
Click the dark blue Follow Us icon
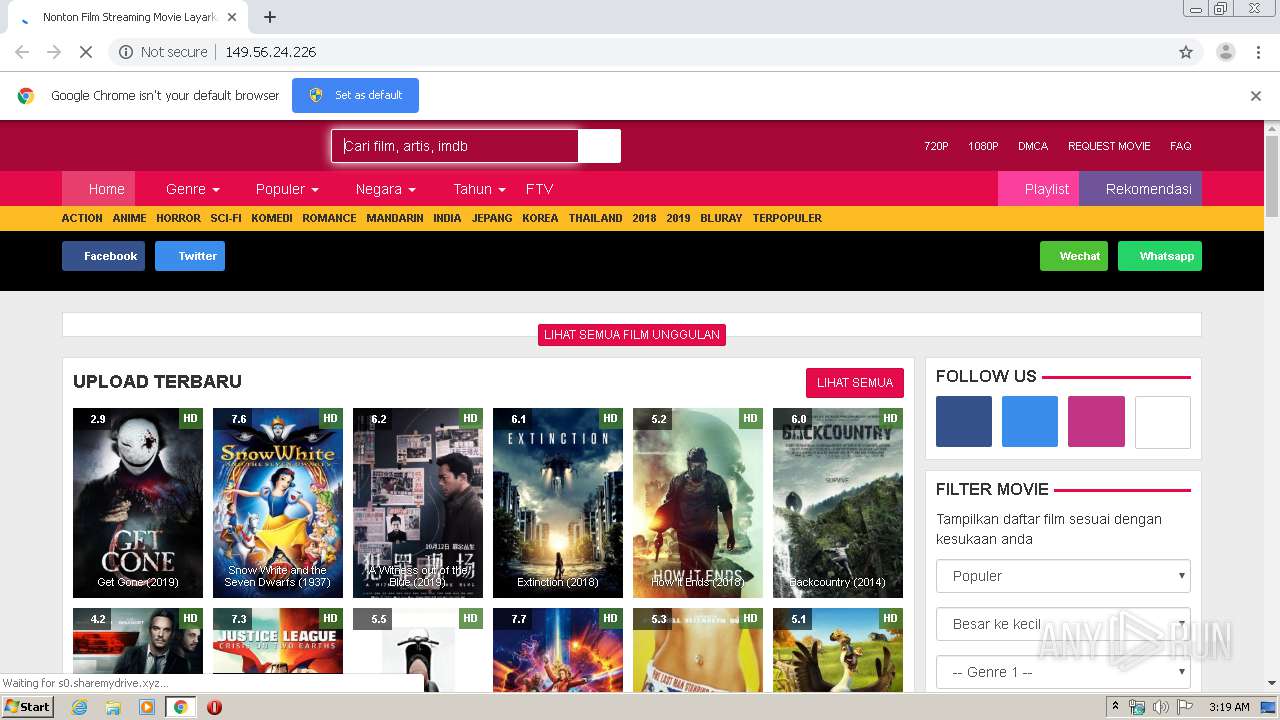964,422
